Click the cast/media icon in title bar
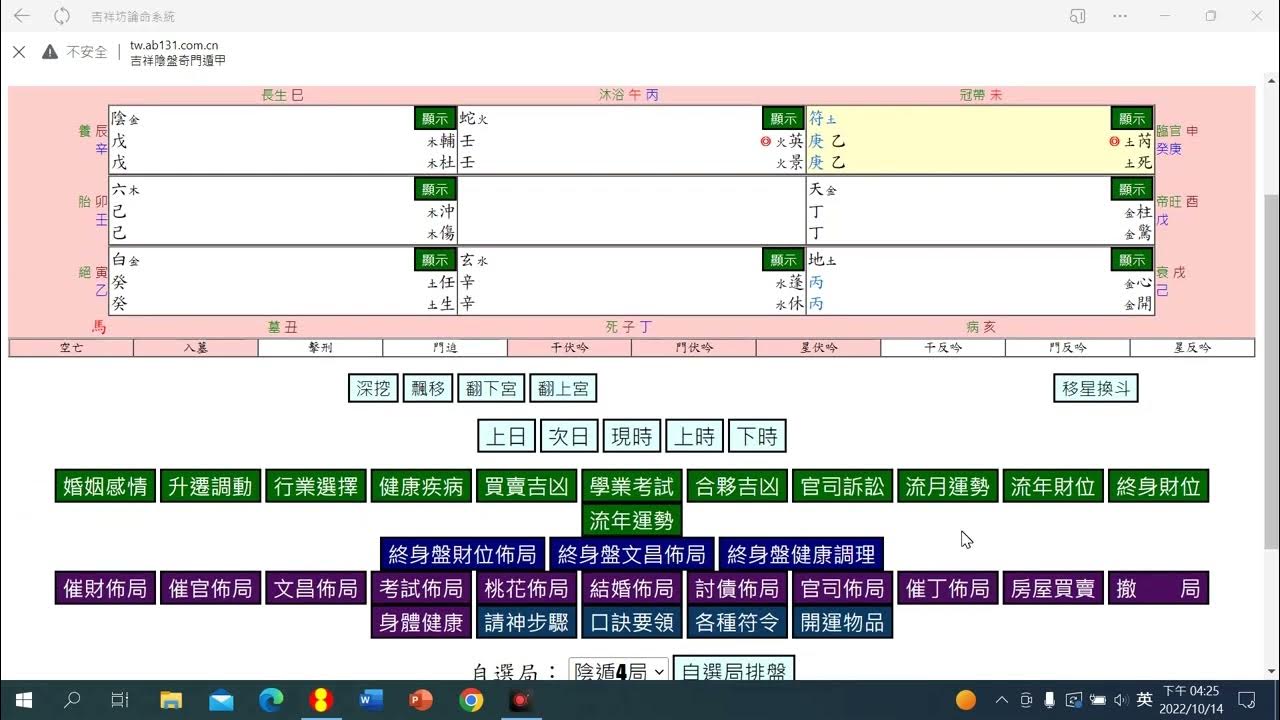The image size is (1280, 720). (x=1077, y=16)
